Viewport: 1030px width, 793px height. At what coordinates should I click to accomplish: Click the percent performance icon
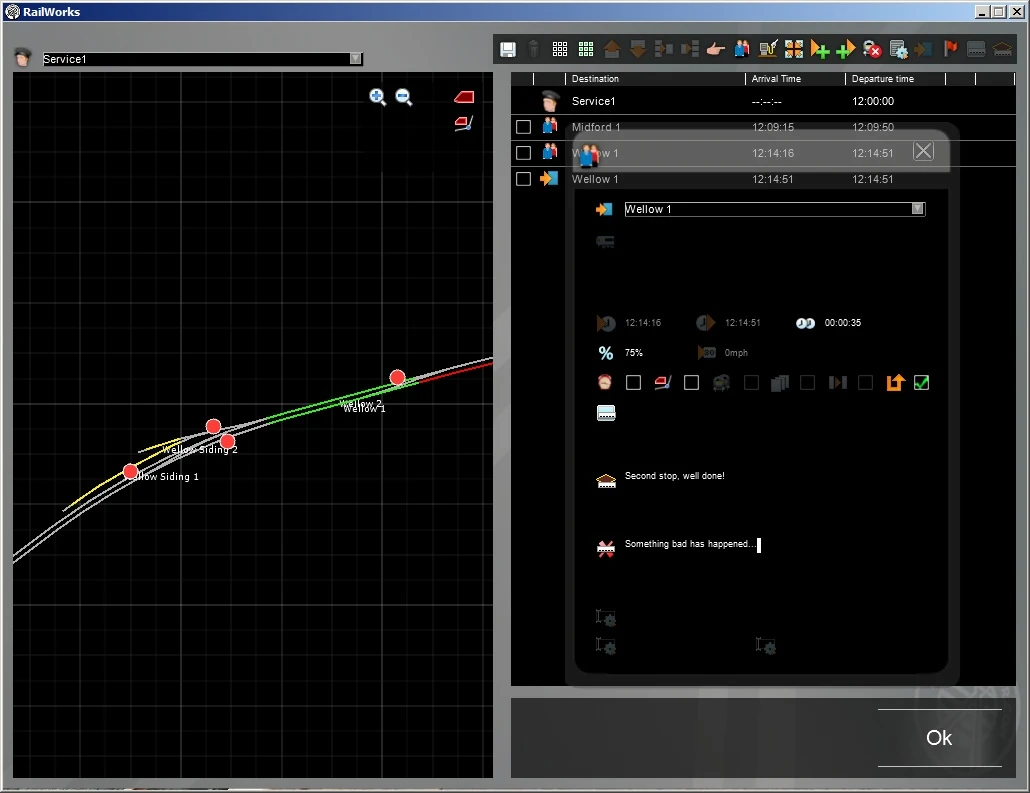click(x=606, y=353)
